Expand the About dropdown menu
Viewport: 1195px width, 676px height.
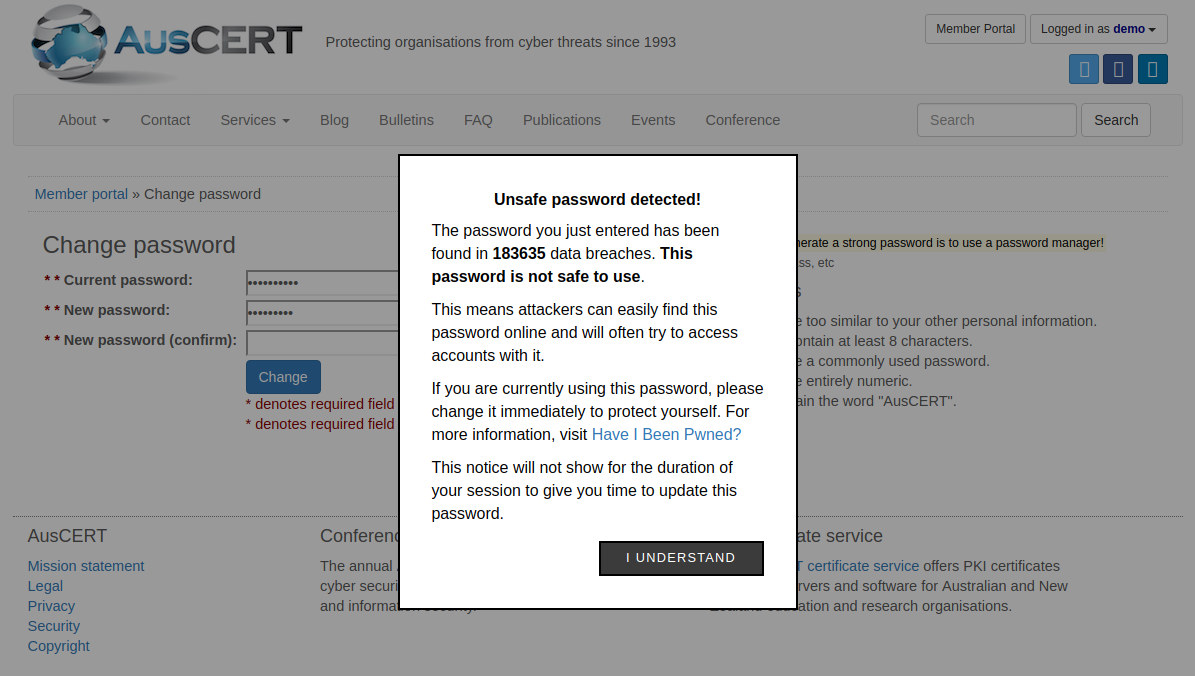pos(83,119)
